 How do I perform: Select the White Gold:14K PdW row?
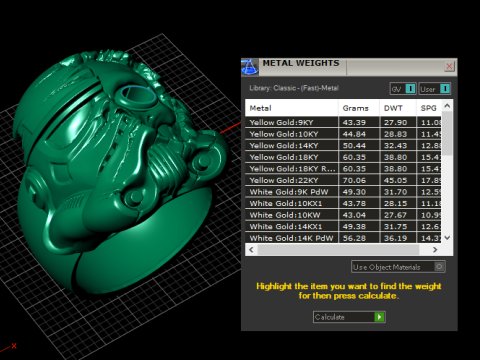(343, 238)
